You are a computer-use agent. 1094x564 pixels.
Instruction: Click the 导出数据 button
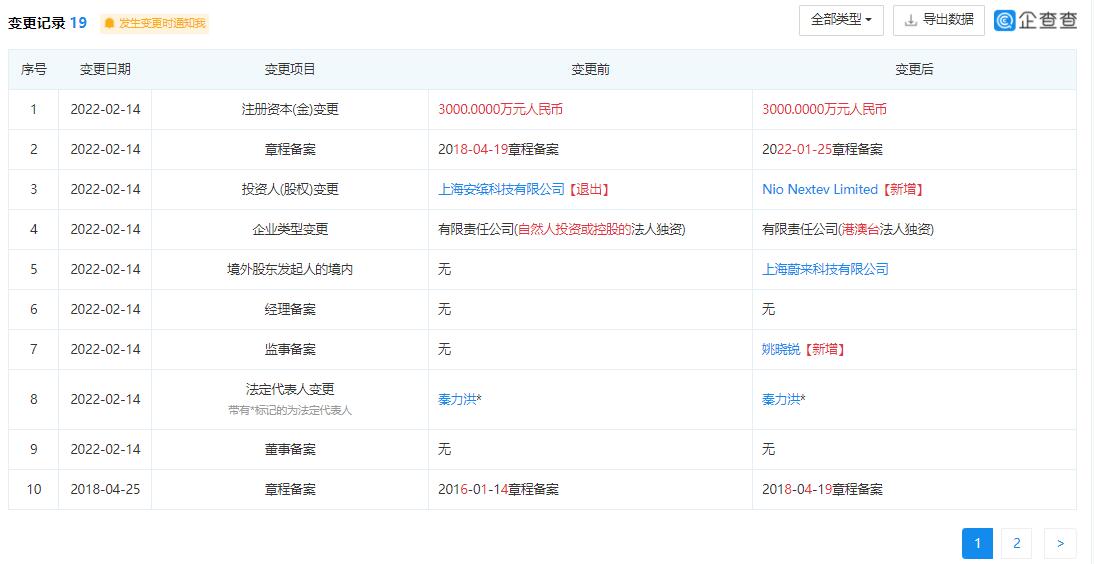tap(938, 20)
